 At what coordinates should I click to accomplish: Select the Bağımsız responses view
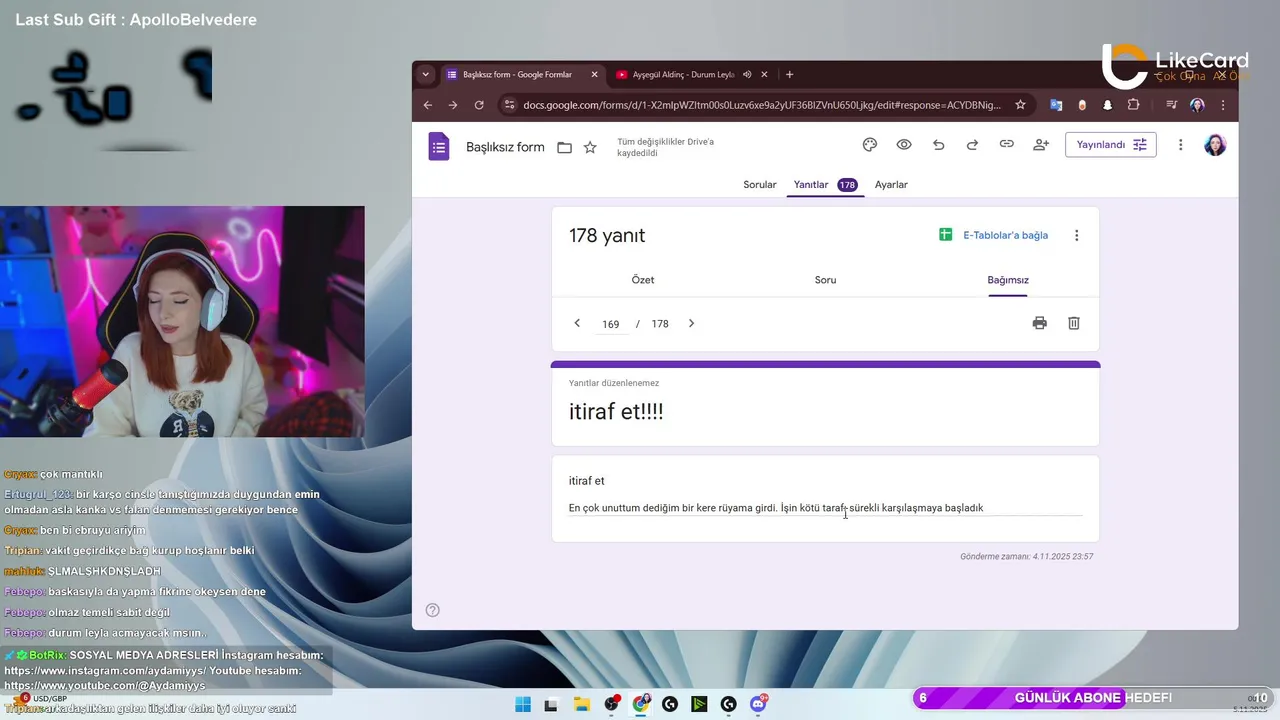(1008, 280)
